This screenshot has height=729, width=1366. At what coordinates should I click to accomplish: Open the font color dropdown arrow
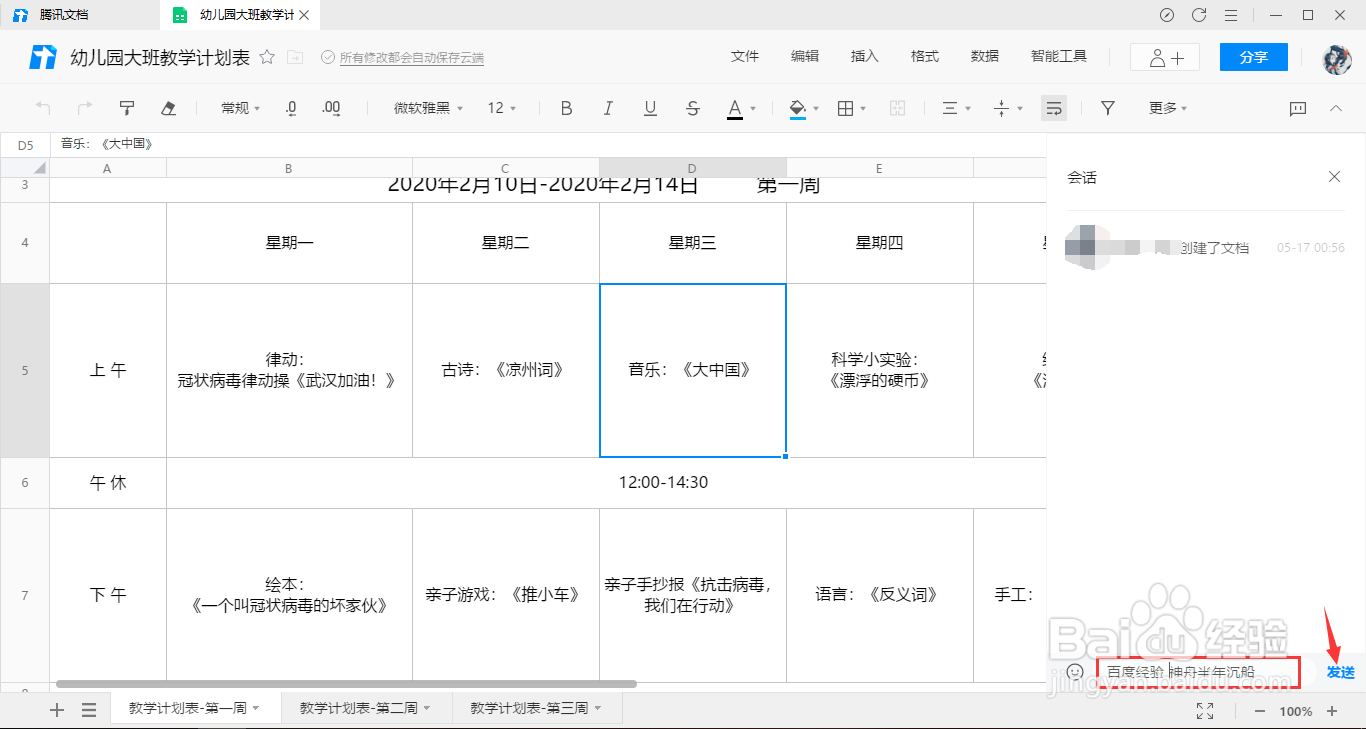[753, 109]
